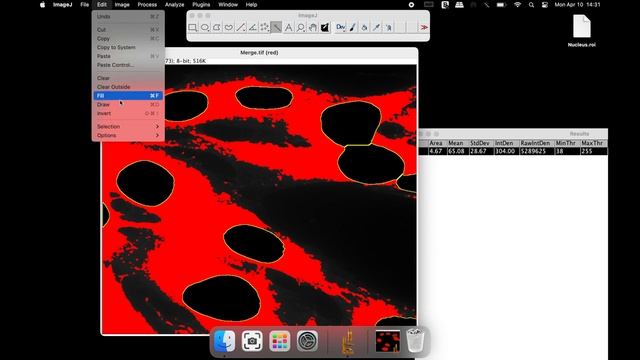Select the Angle tool

tap(253, 27)
